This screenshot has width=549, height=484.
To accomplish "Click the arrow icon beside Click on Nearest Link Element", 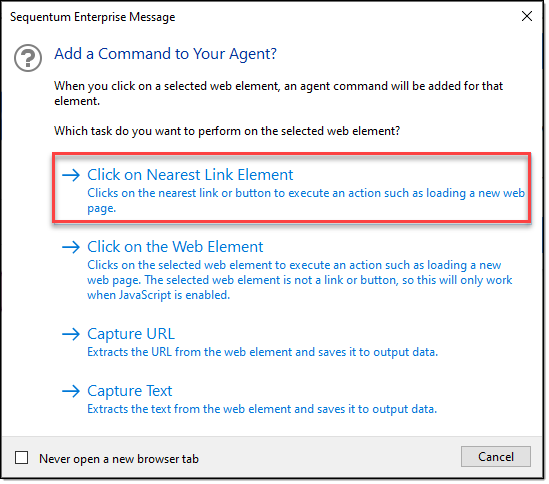I will pos(71,175).
